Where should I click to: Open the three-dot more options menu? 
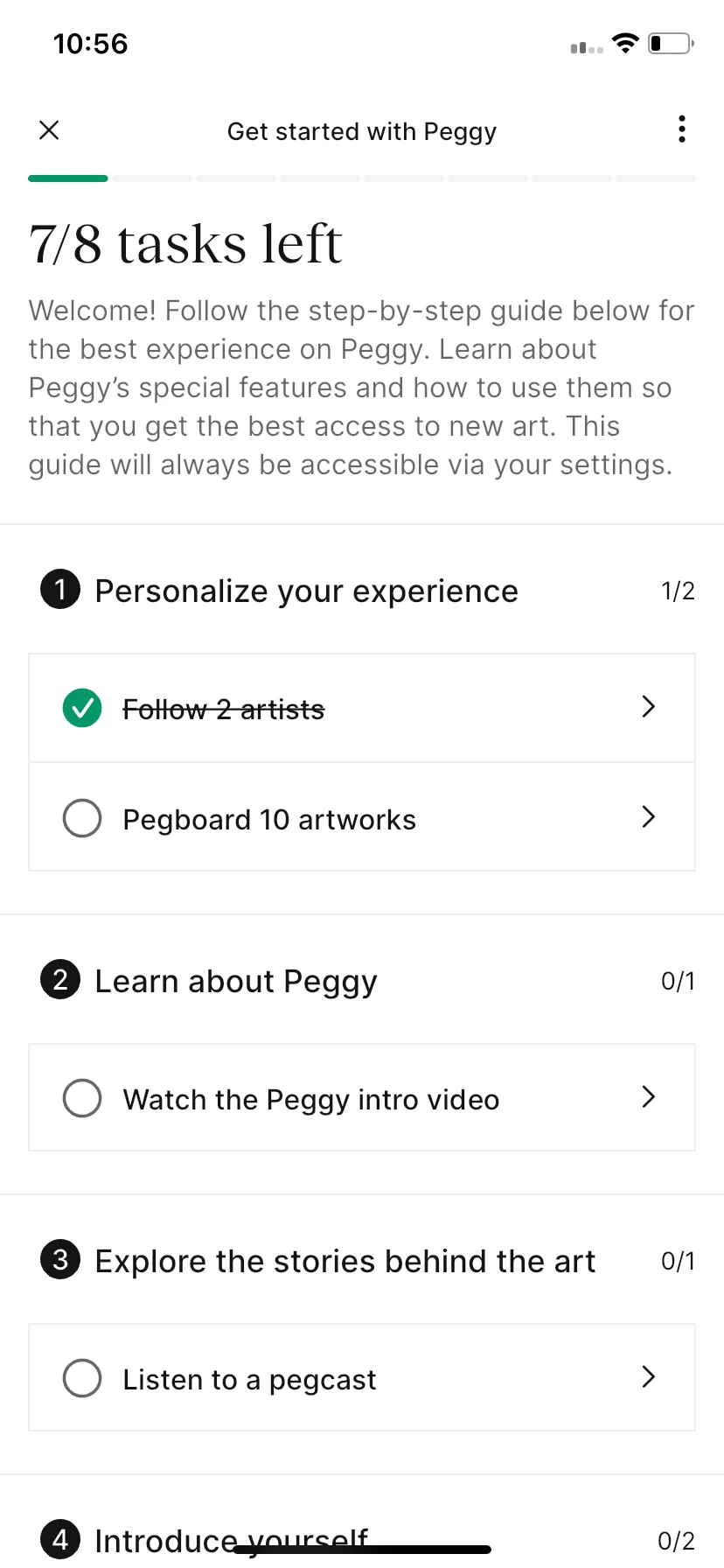pos(682,129)
